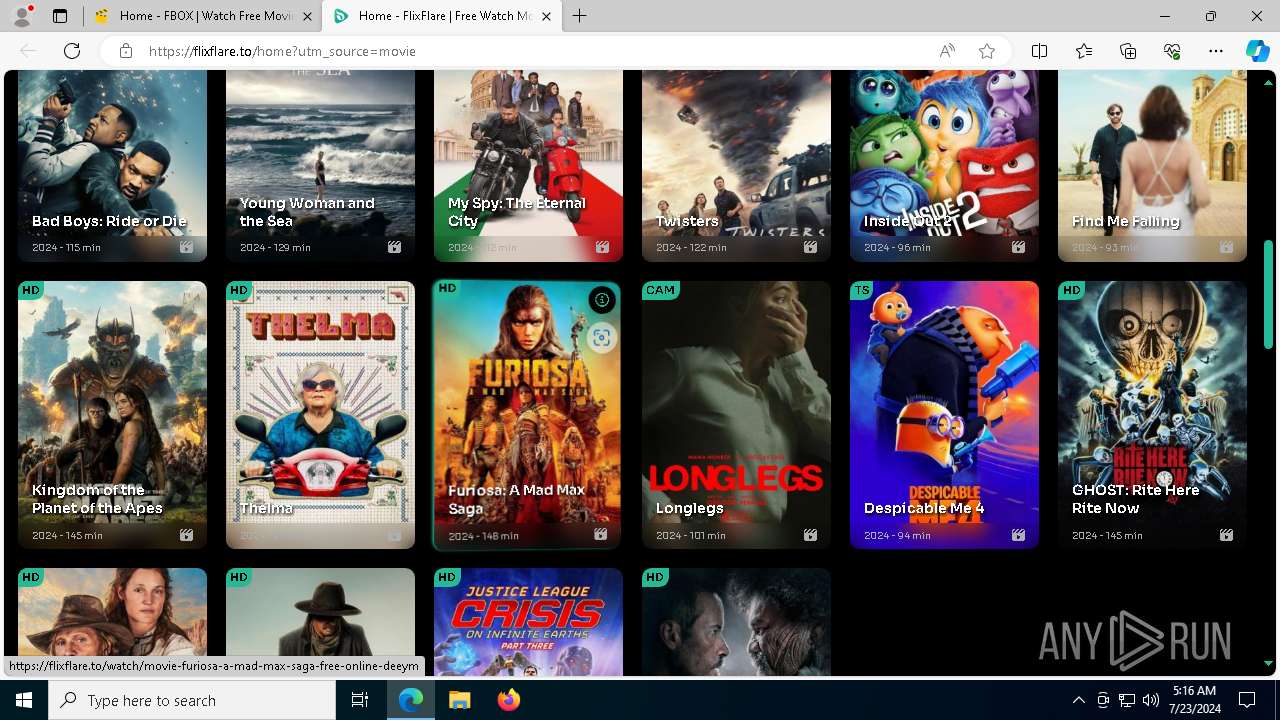
Task: Click clapperboard icon on Despicable Me 4 card
Action: [1018, 535]
